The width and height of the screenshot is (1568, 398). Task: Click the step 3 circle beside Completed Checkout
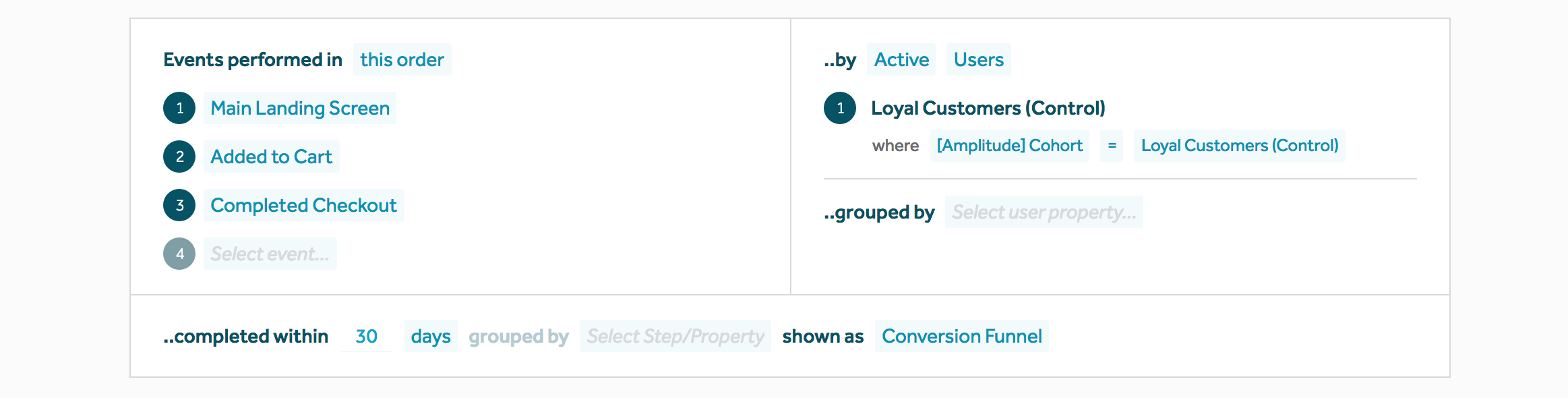(x=179, y=204)
